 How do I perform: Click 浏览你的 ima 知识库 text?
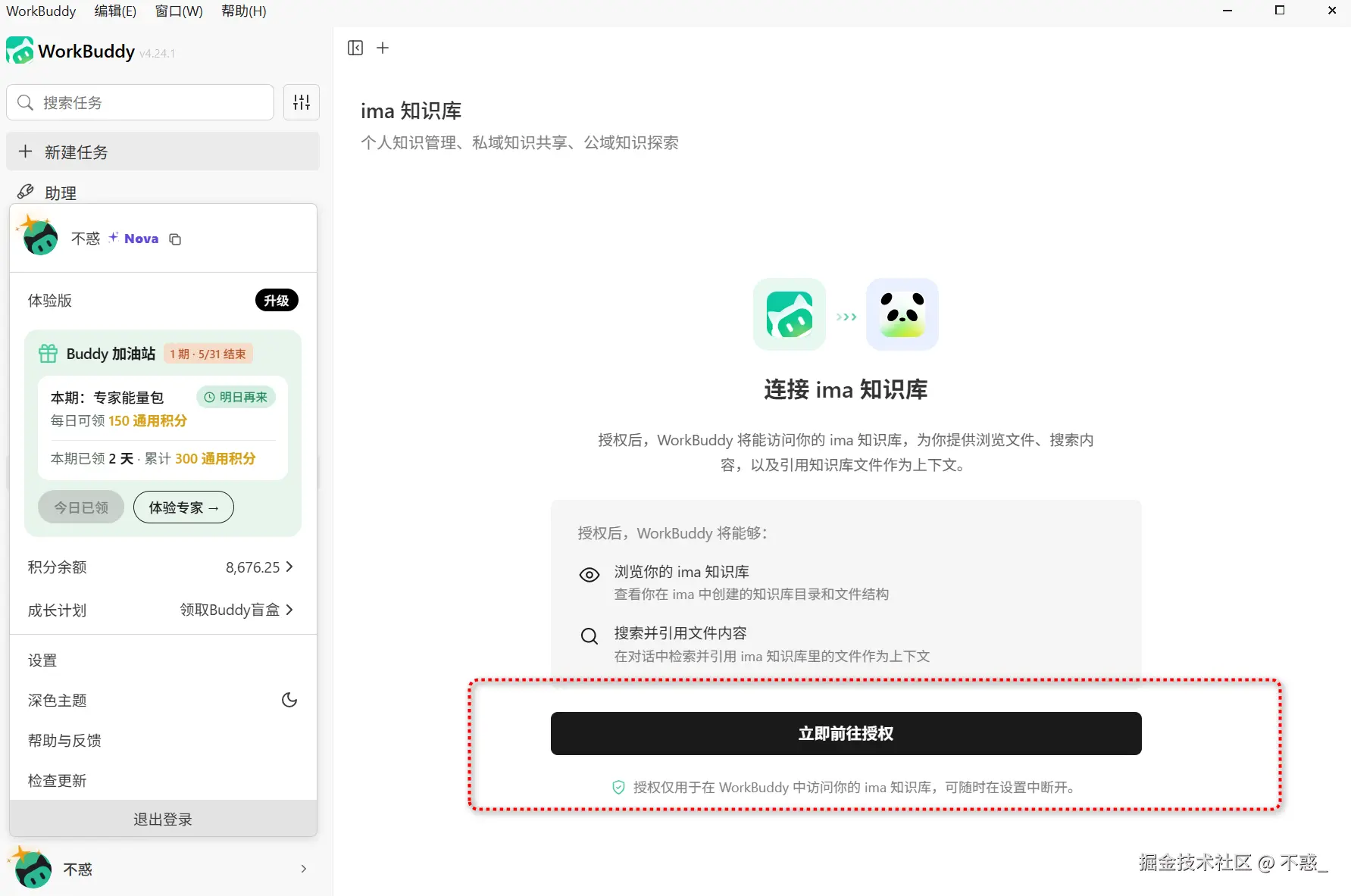[681, 572]
